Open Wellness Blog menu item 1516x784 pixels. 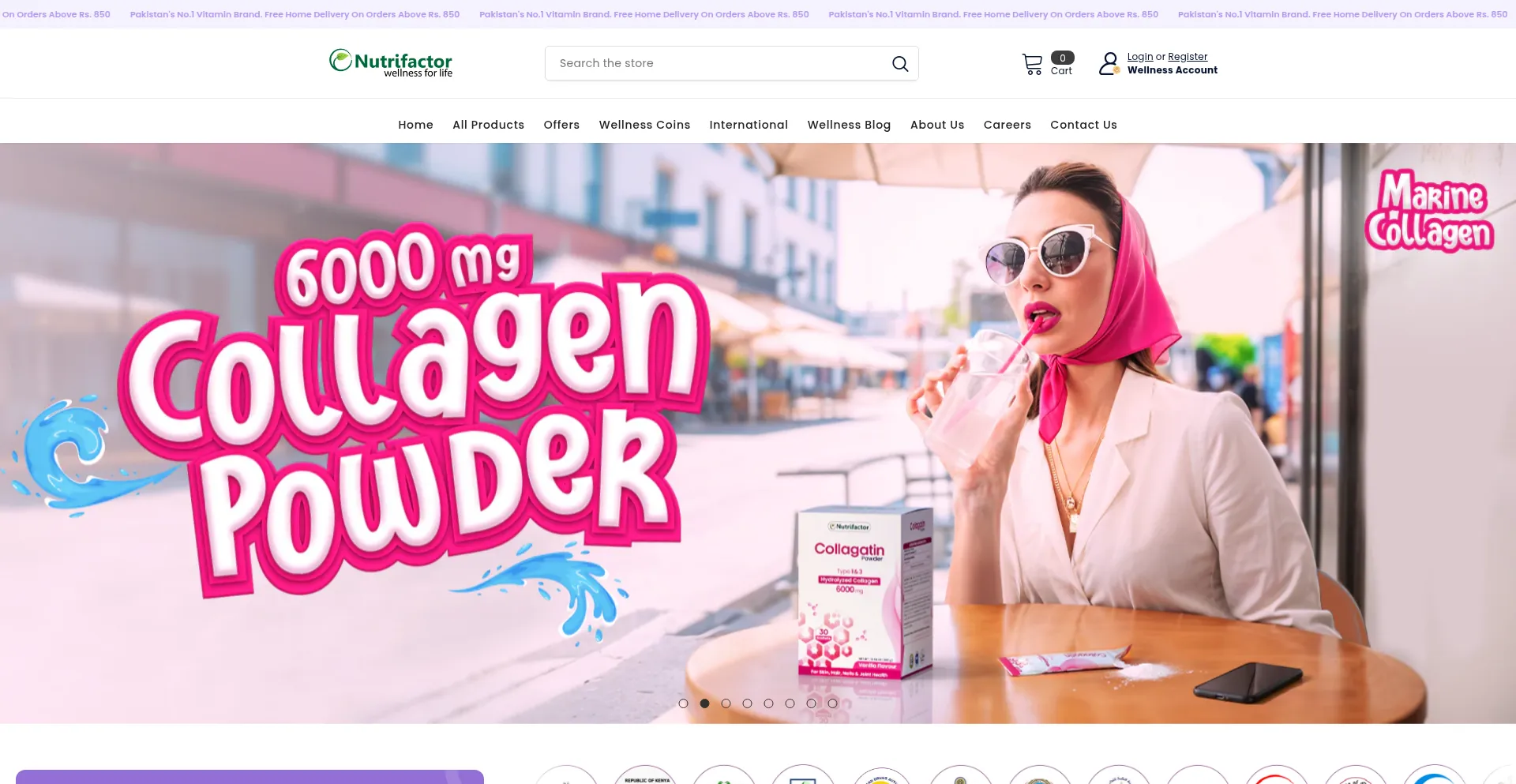pyautogui.click(x=849, y=125)
